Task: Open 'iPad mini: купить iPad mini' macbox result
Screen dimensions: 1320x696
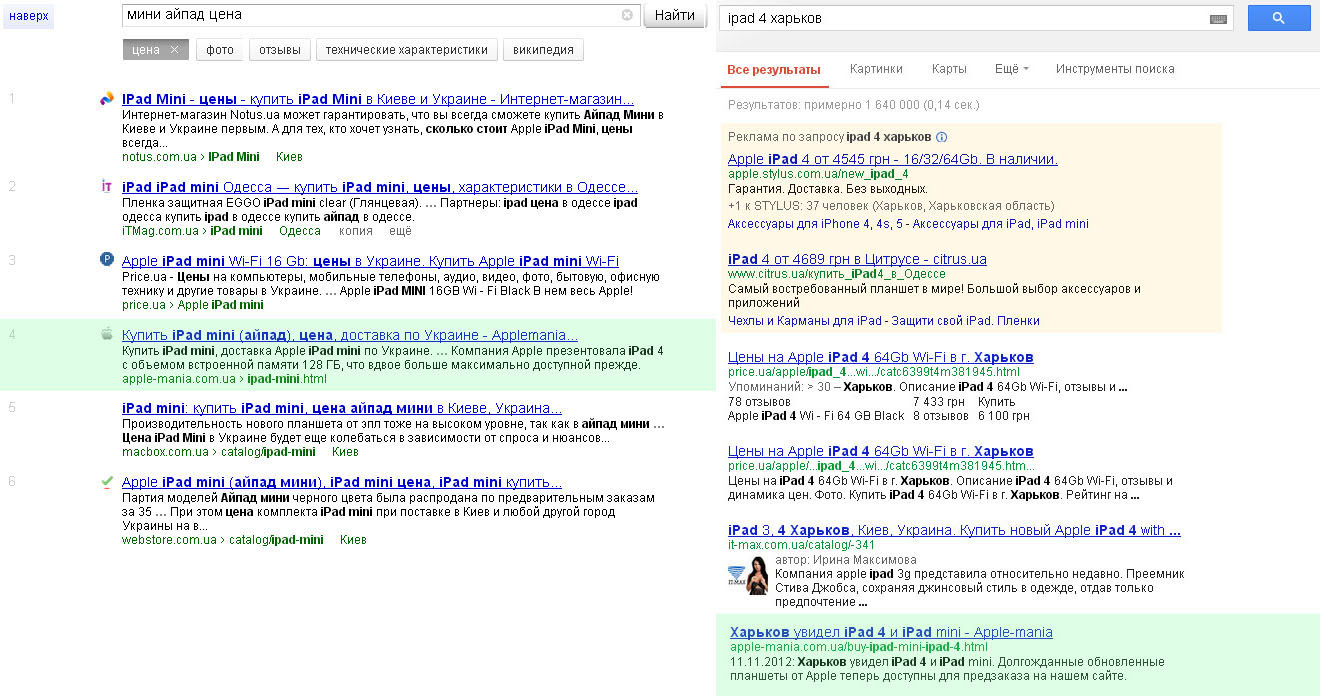Action: click(x=342, y=408)
